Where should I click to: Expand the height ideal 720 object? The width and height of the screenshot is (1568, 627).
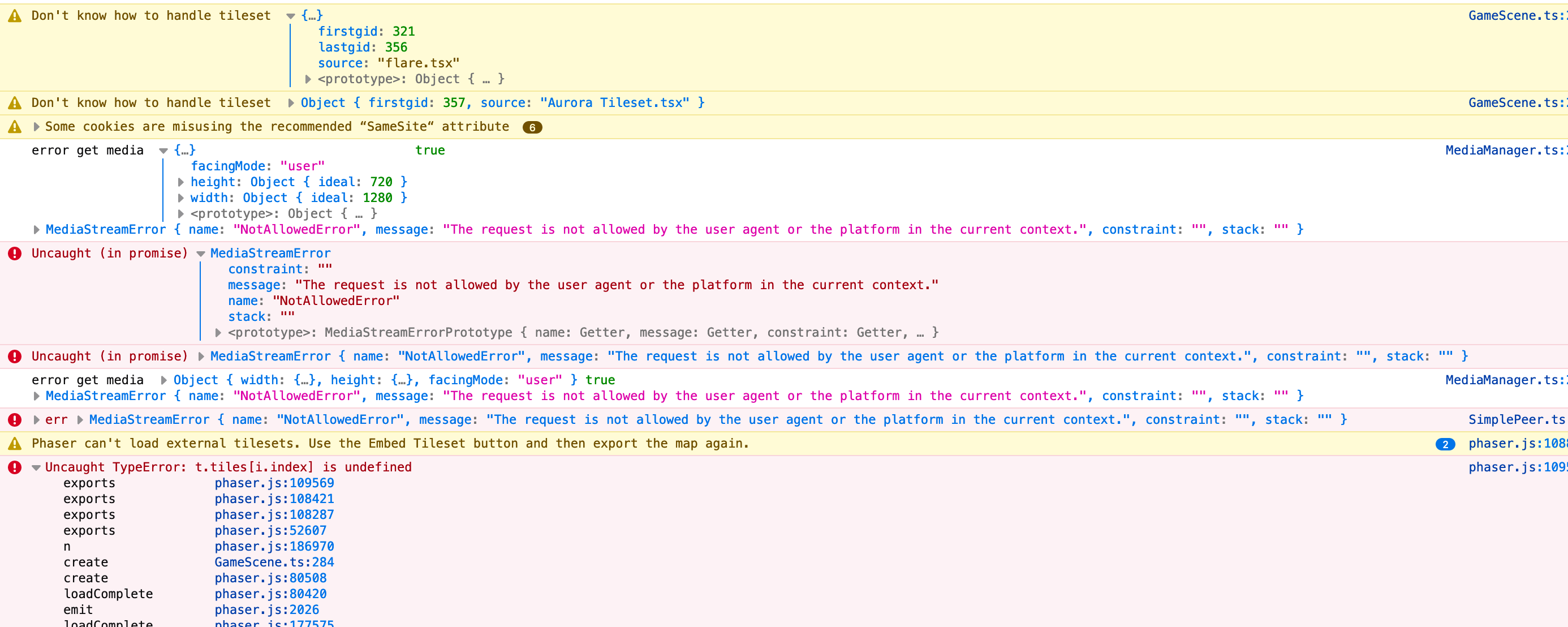181,182
